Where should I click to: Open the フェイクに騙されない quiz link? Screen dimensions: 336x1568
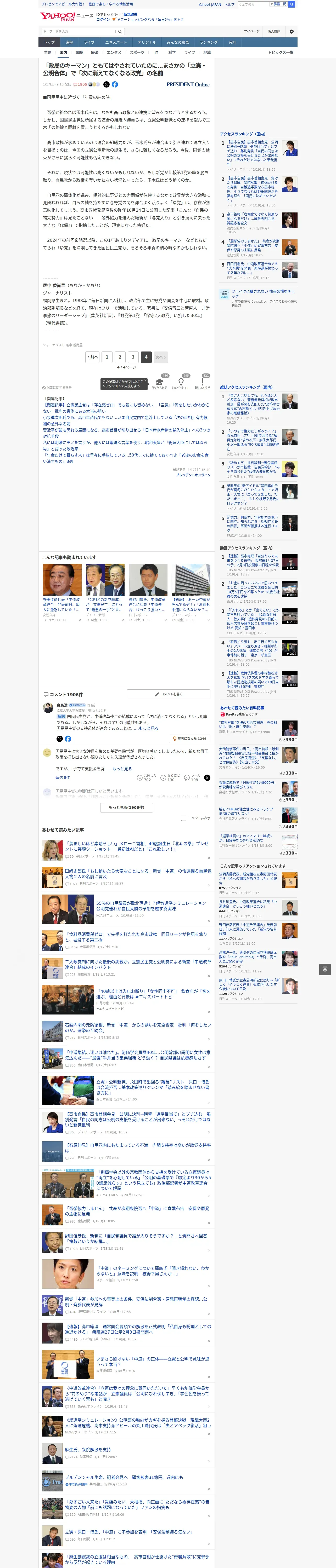pos(264,293)
